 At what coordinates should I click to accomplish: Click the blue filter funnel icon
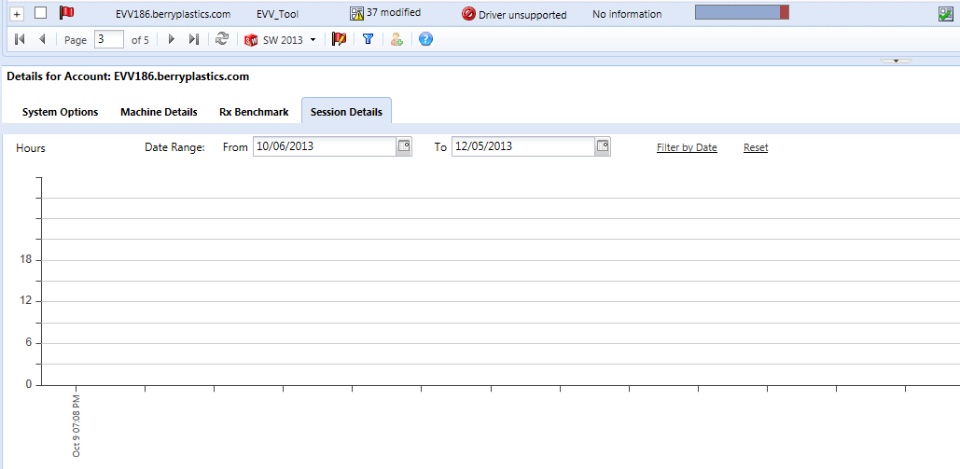click(x=367, y=39)
